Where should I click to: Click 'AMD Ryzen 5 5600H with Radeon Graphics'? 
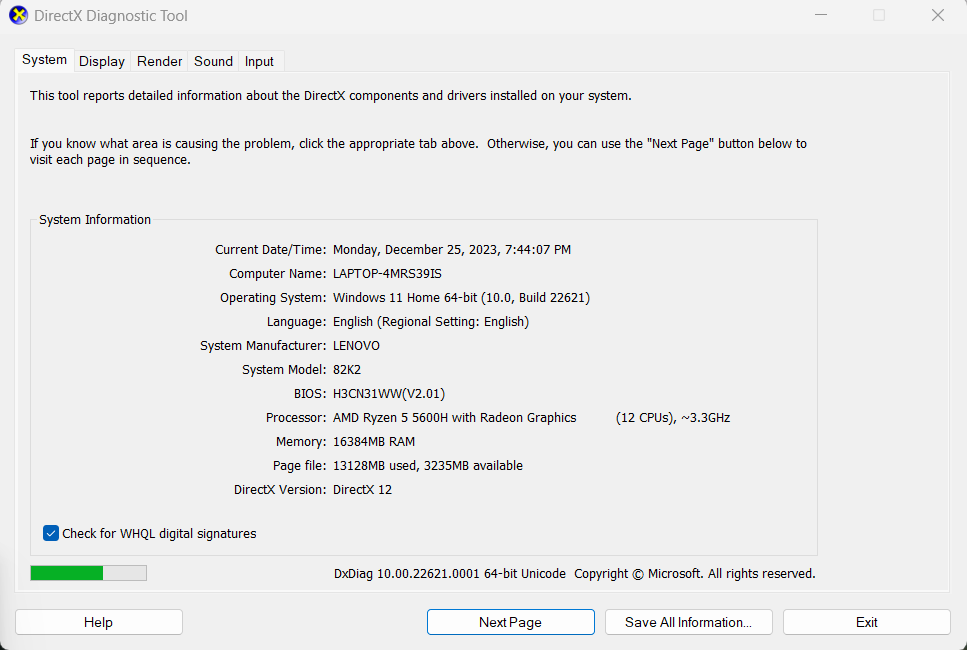click(455, 418)
